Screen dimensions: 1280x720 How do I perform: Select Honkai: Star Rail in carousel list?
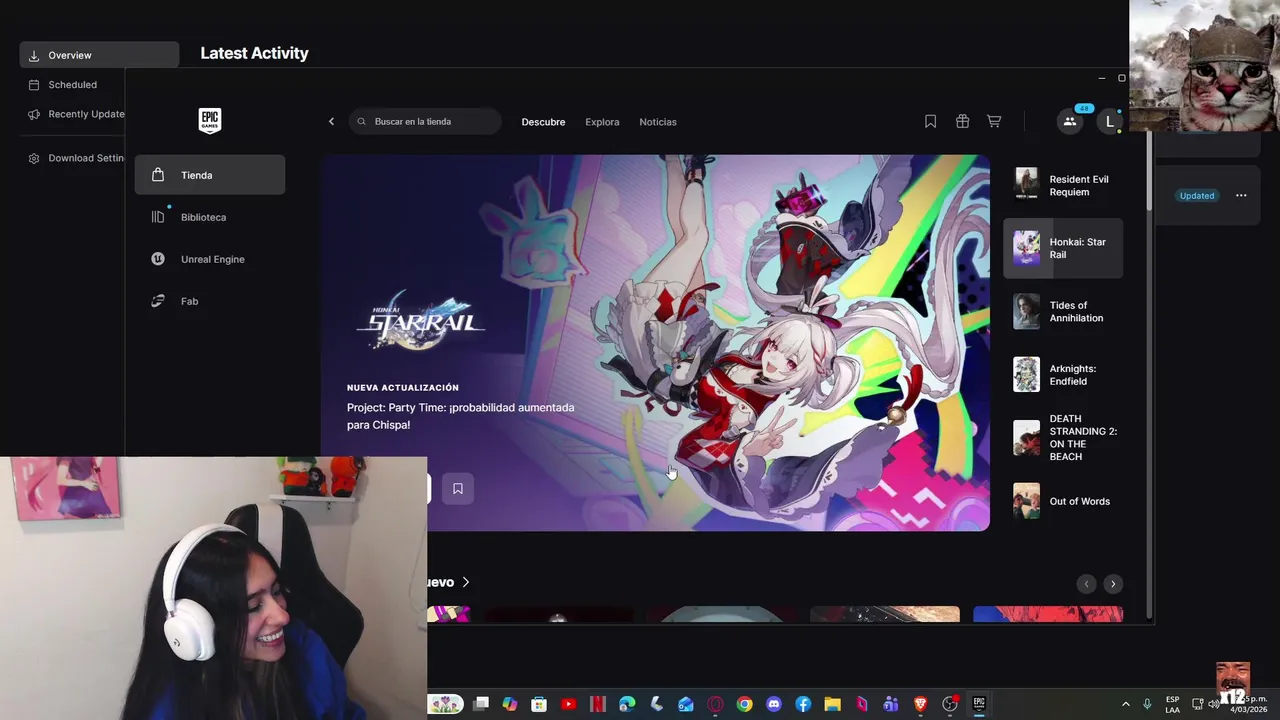pyautogui.click(x=1063, y=248)
